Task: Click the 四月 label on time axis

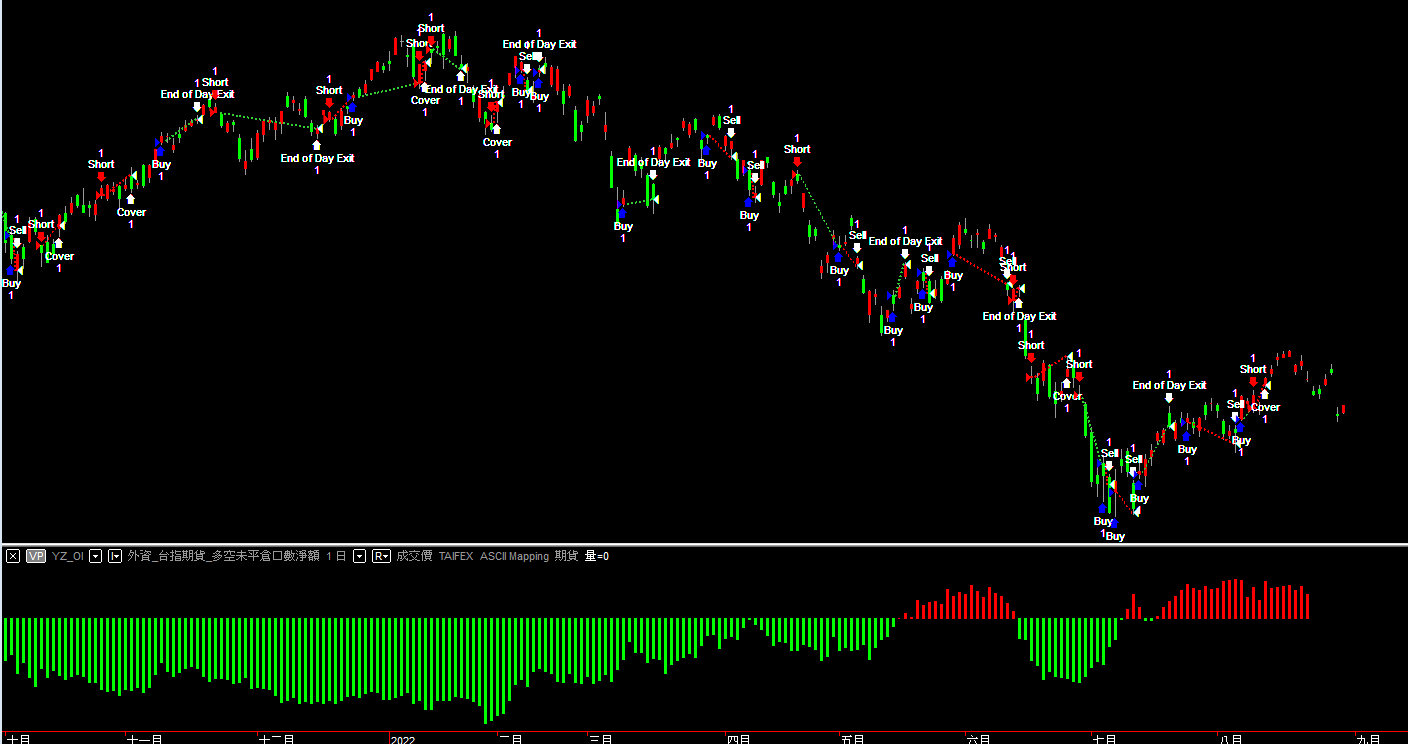Action: click(738, 739)
